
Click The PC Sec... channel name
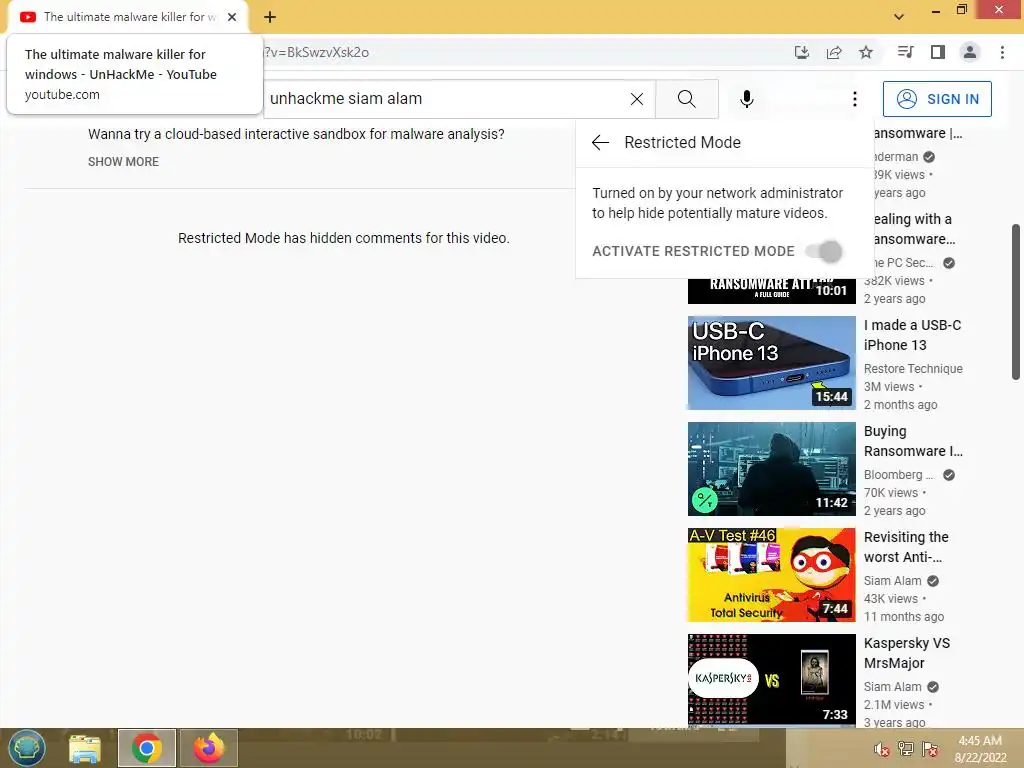(x=904, y=263)
